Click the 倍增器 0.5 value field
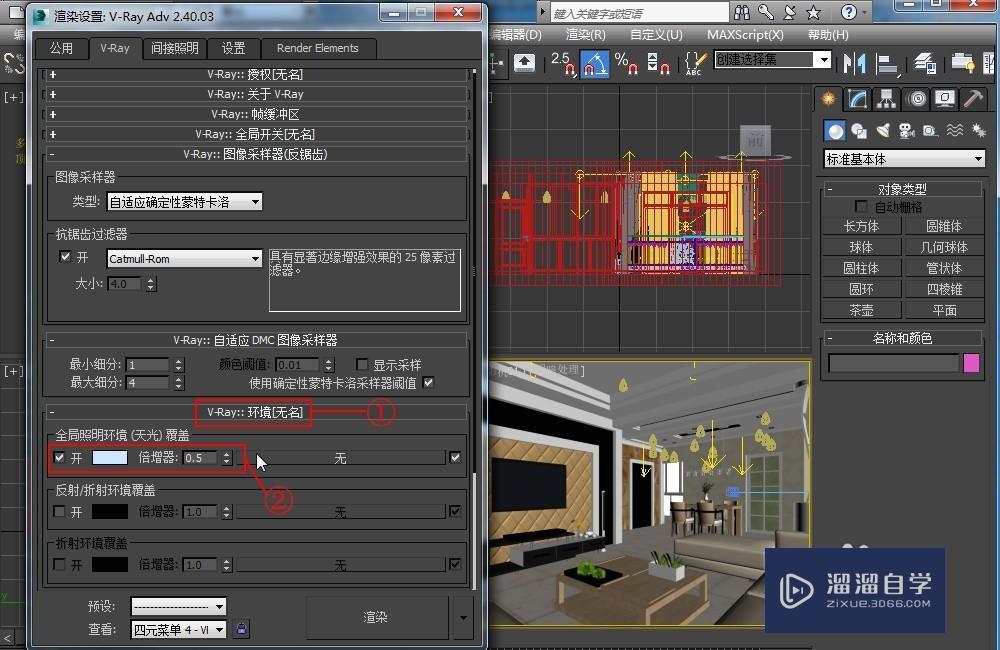The width and height of the screenshot is (1000, 650). [200, 458]
